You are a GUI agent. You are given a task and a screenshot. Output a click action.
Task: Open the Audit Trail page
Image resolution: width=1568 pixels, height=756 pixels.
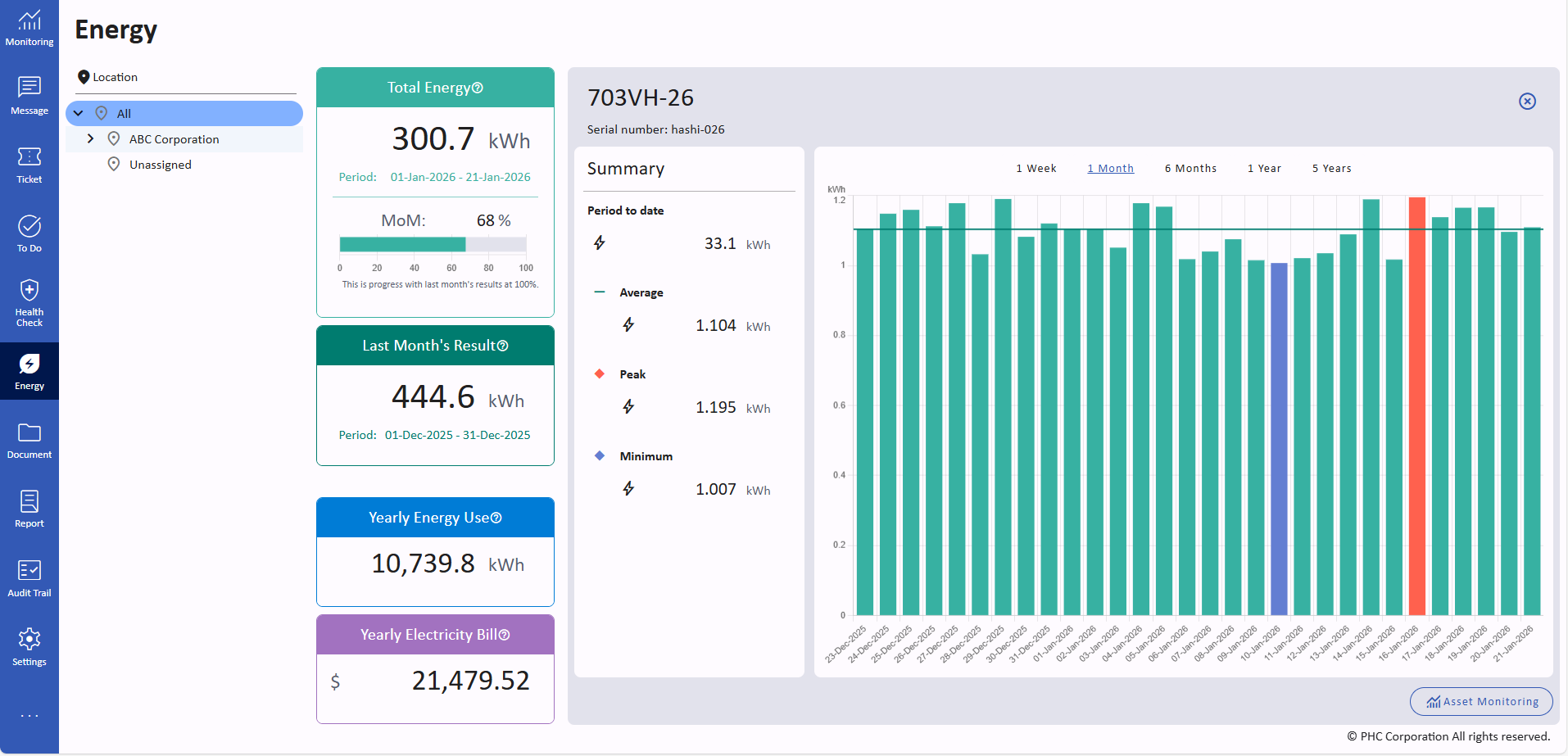tap(29, 578)
